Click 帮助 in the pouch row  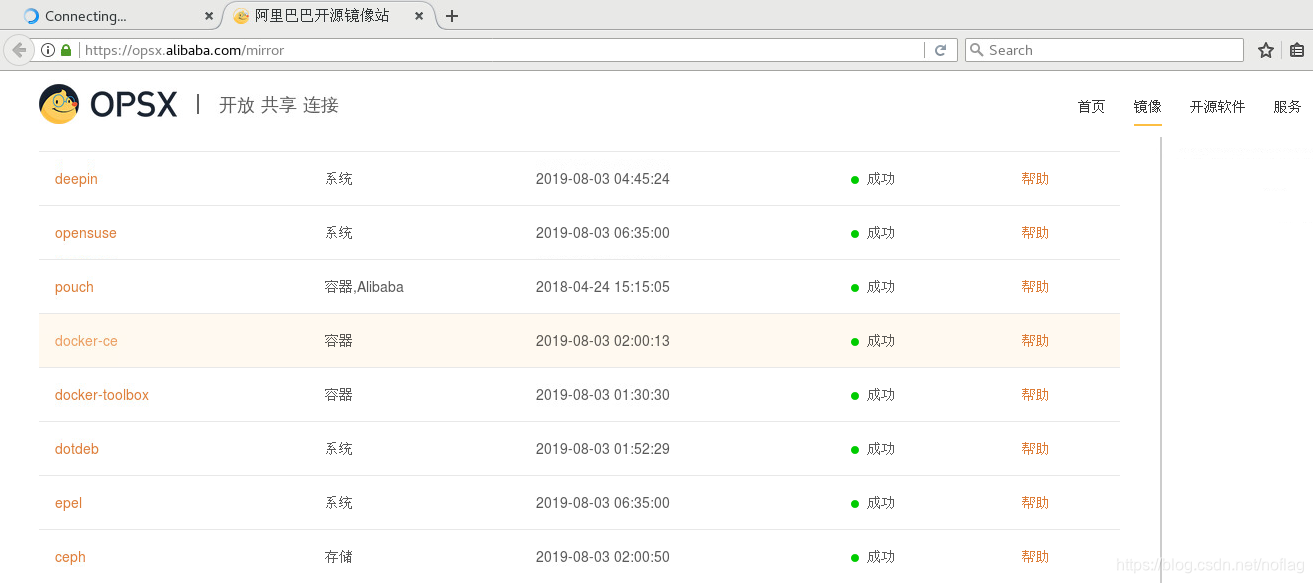pyautogui.click(x=1035, y=287)
